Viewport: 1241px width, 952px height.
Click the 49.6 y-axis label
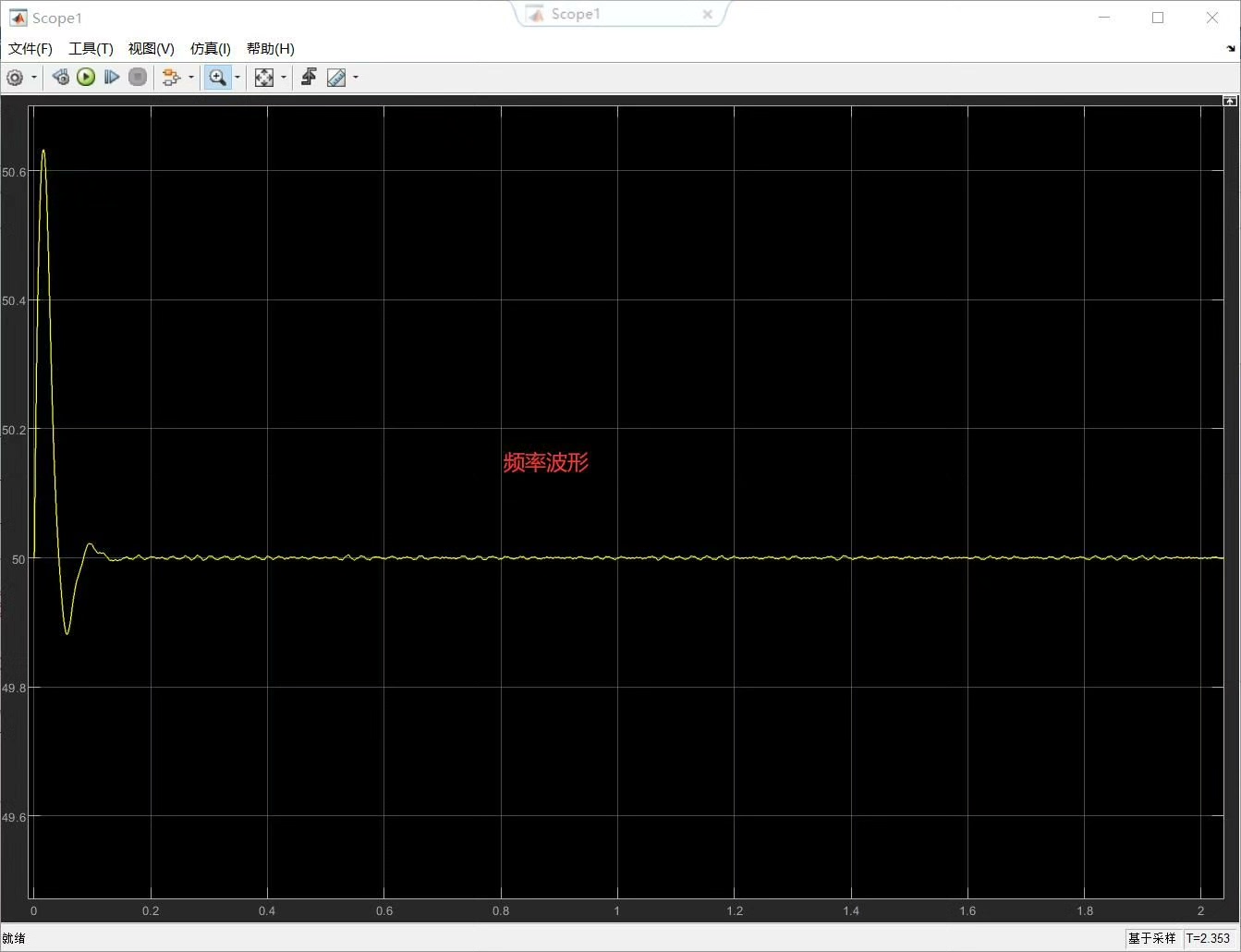click(x=14, y=817)
